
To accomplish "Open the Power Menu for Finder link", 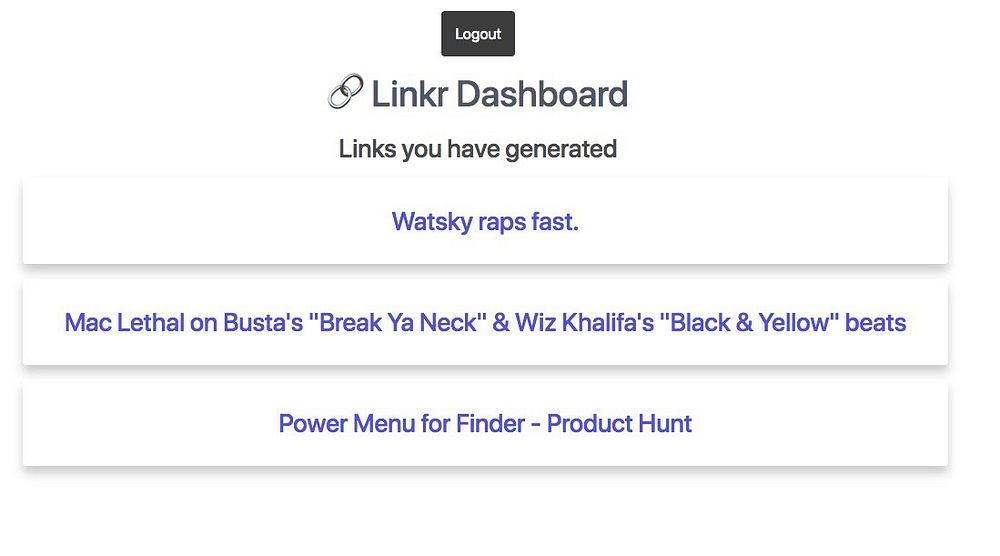I will click(x=485, y=423).
